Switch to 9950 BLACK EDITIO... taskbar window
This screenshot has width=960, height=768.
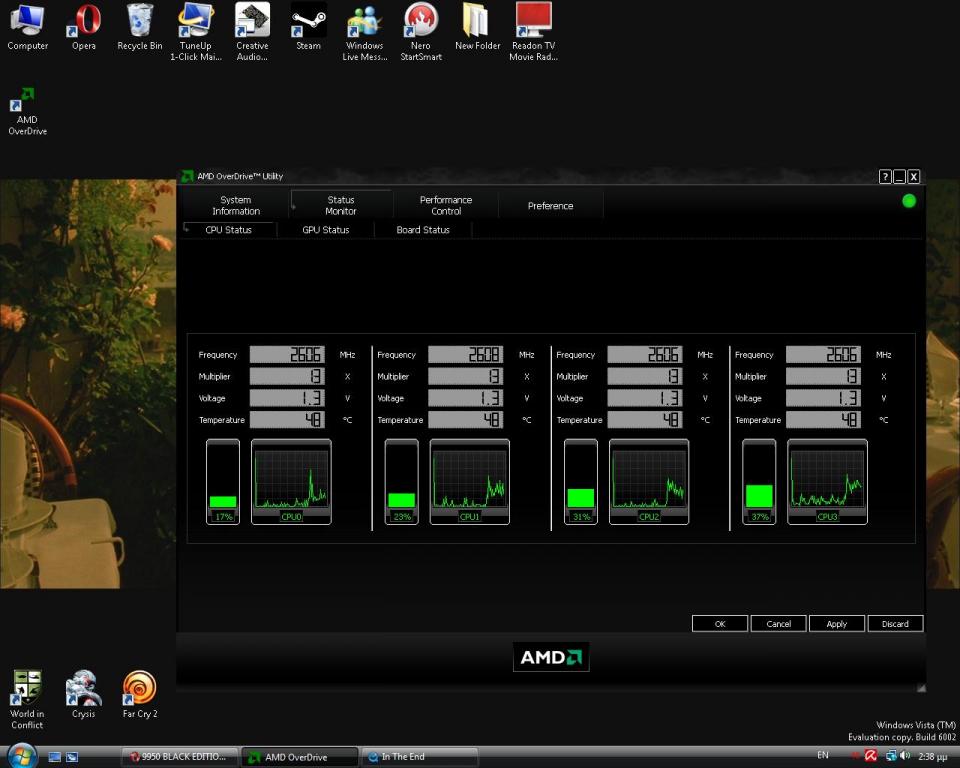coord(179,757)
